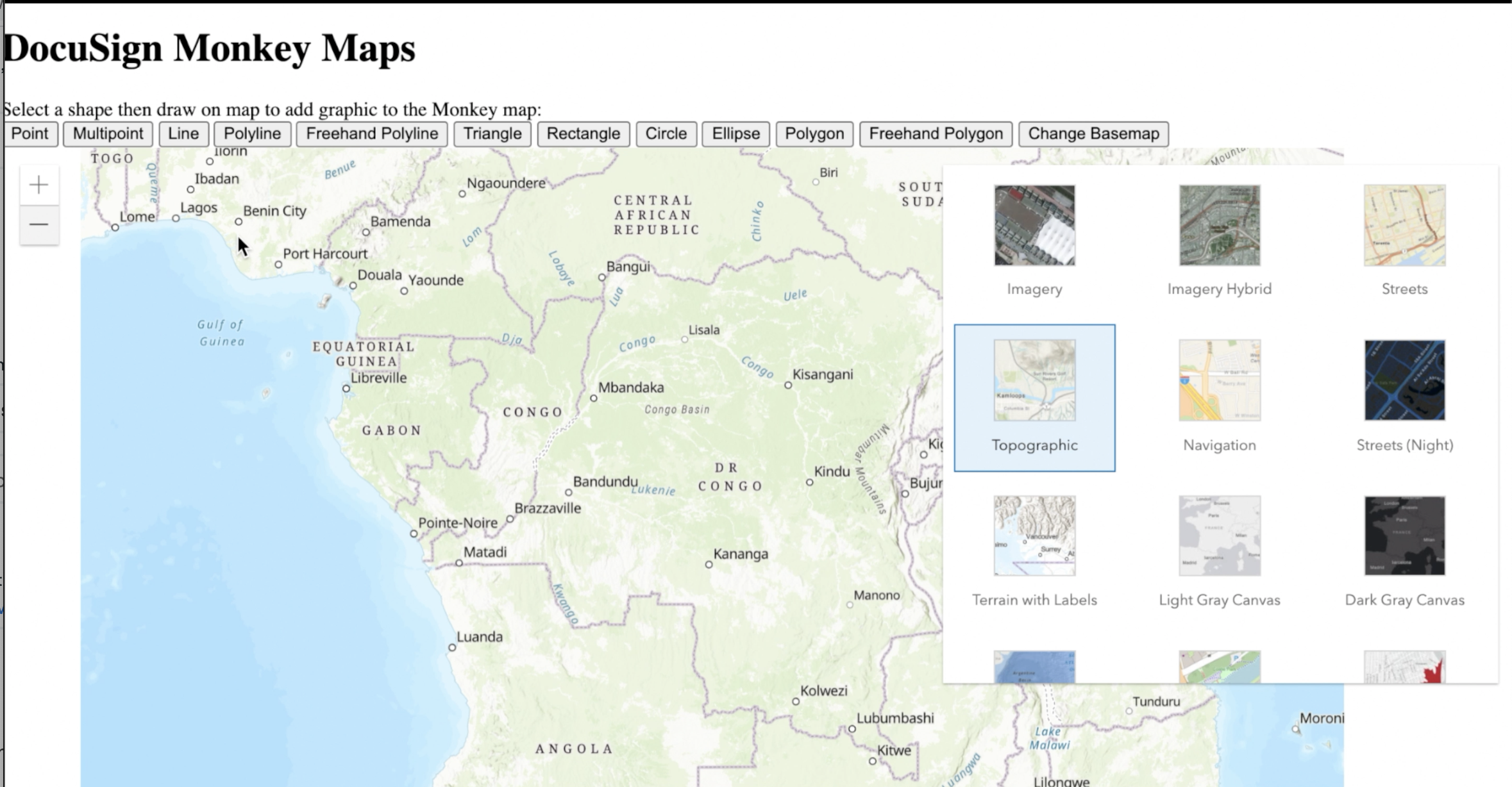Choose the Light Gray Canvas basemap
Image resolution: width=1512 pixels, height=787 pixels.
1219,536
